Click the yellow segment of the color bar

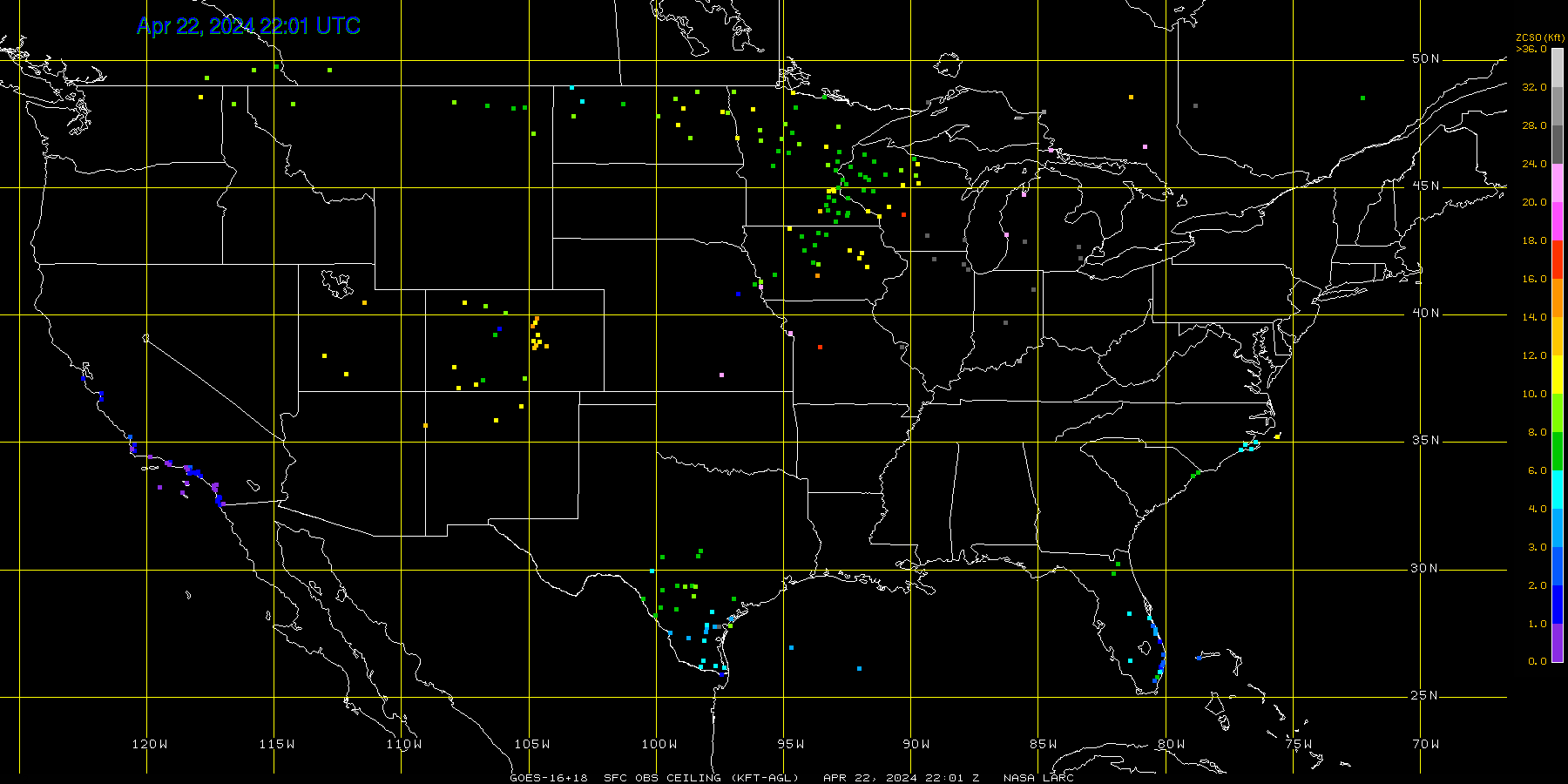1558,375
